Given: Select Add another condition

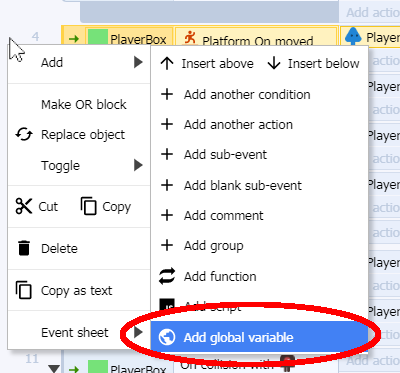Looking at the screenshot, I should [247, 95].
